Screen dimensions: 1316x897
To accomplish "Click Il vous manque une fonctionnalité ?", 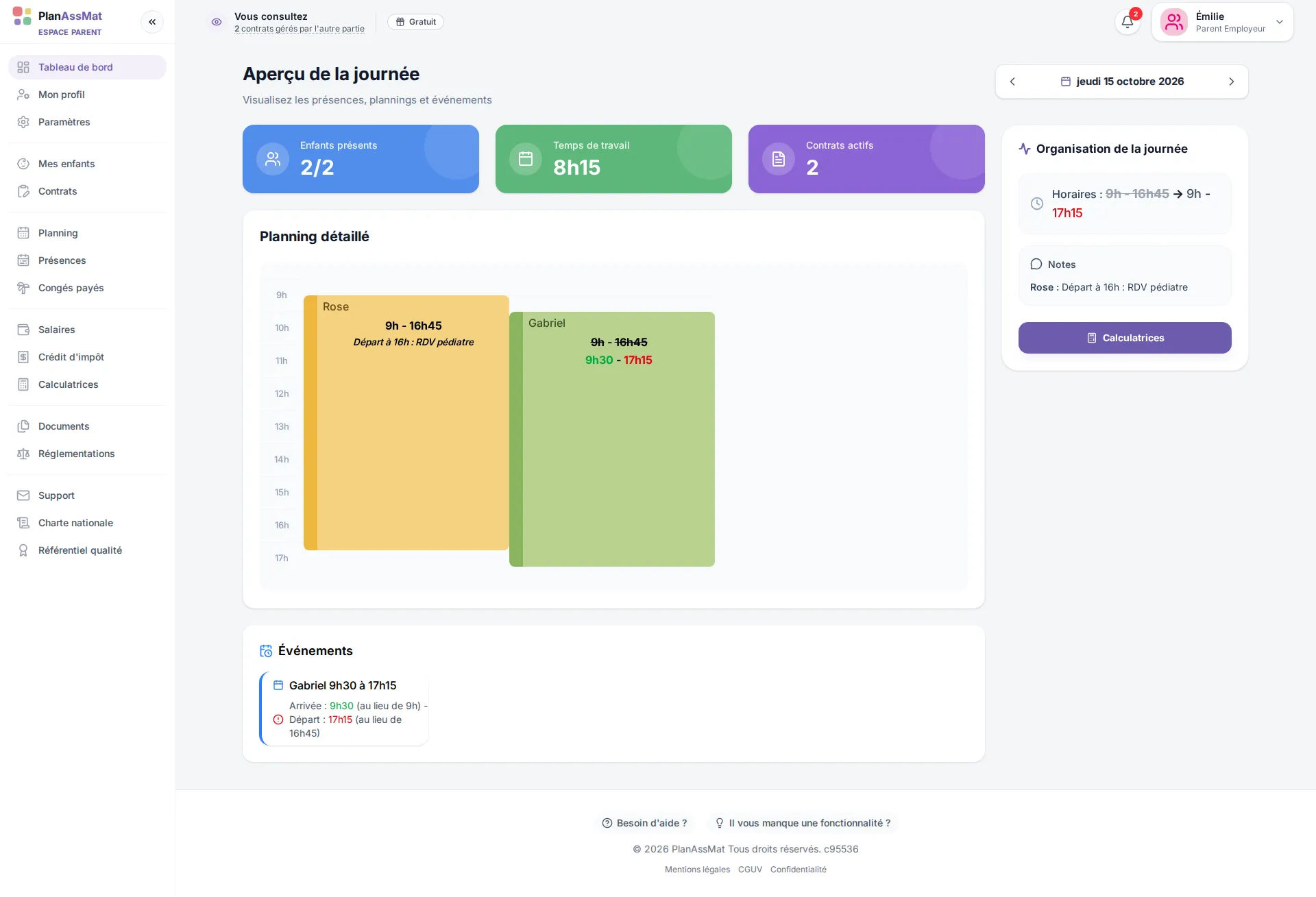I will 803,823.
